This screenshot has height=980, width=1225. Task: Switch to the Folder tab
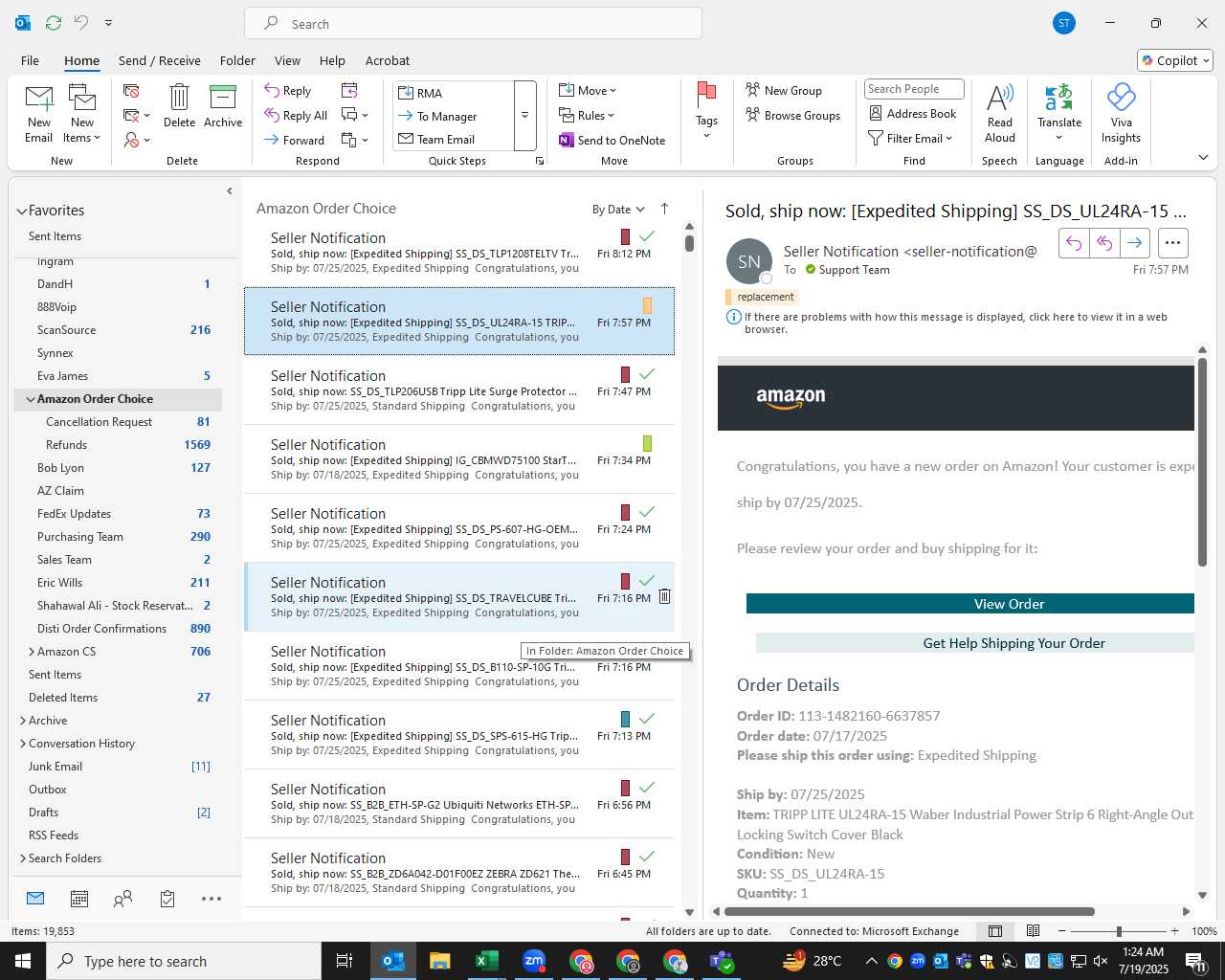tap(237, 60)
